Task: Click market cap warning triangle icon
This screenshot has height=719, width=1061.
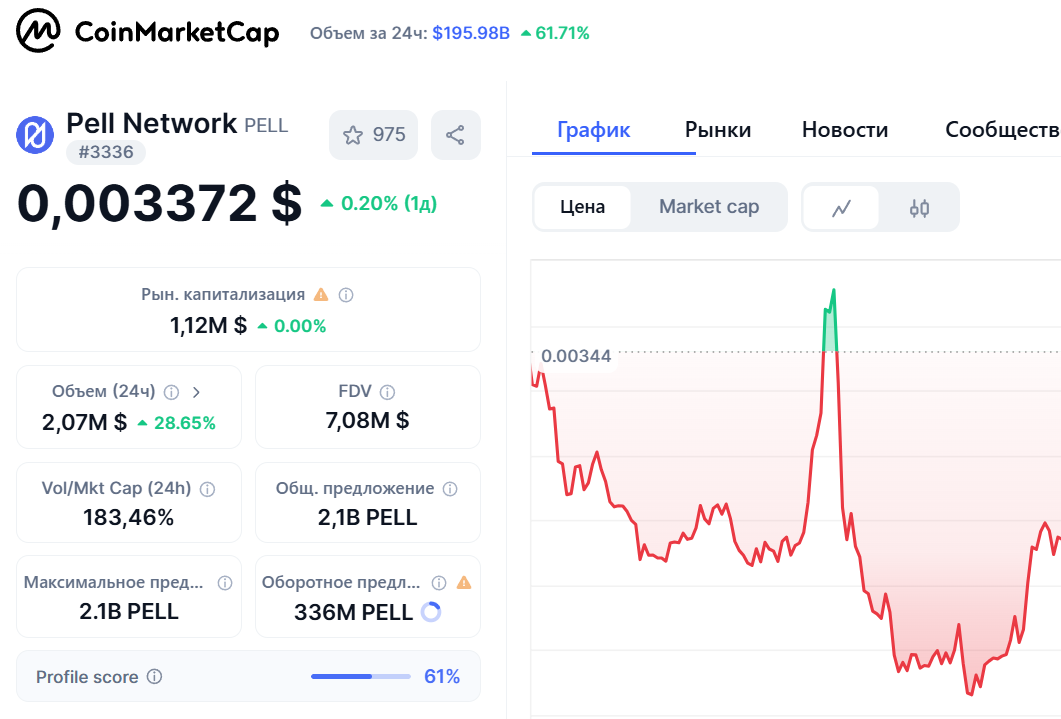Action: tap(321, 295)
